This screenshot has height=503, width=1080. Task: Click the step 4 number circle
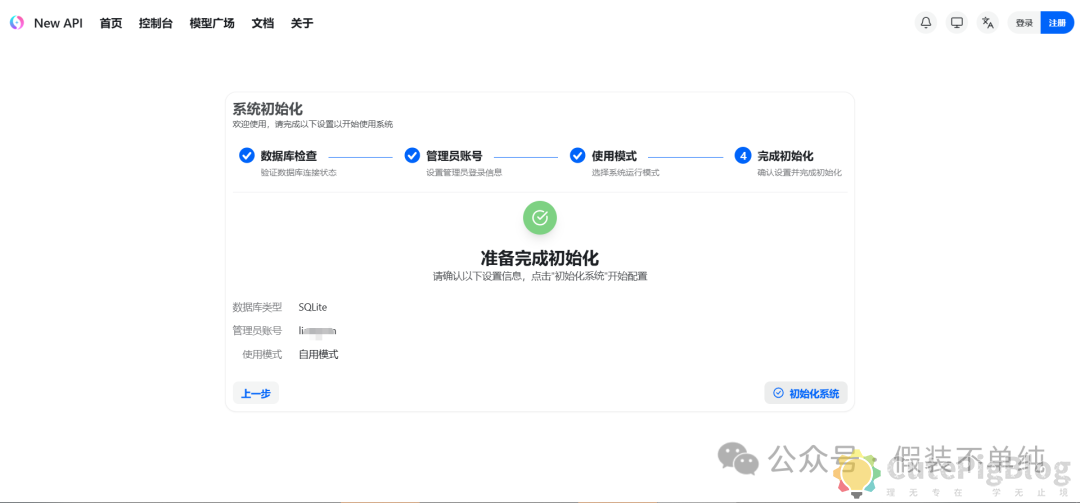coord(742,156)
